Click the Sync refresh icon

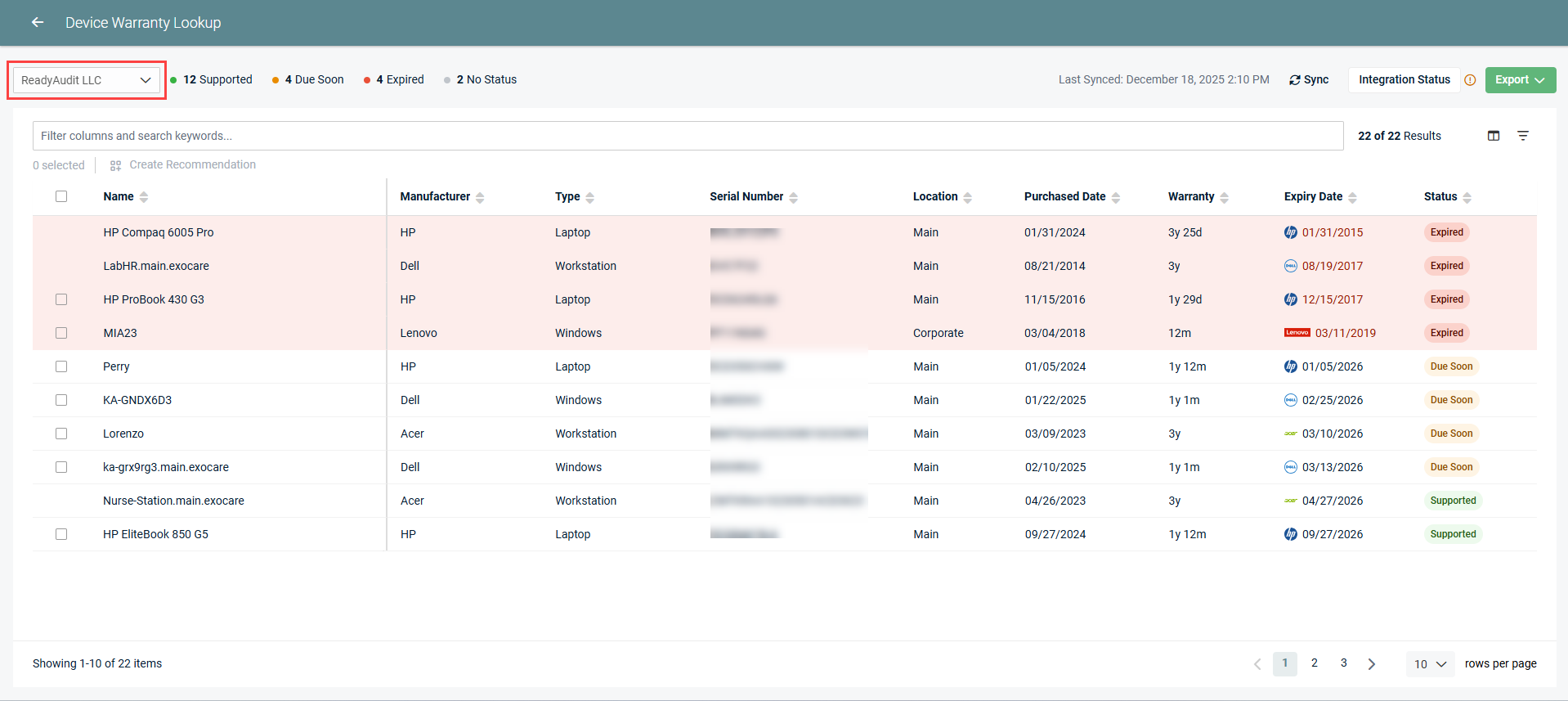tap(1295, 80)
